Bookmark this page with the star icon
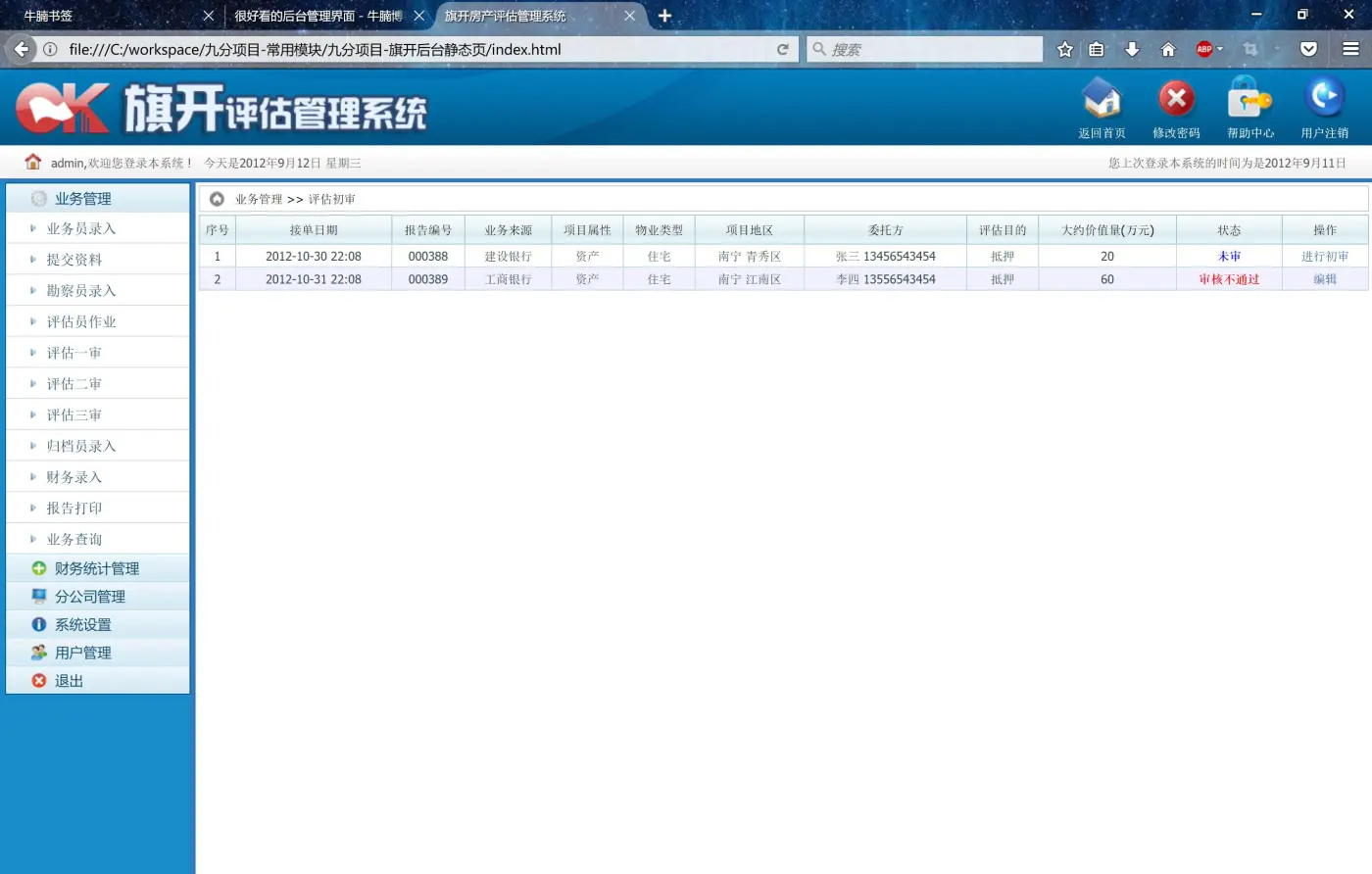 1065,49
